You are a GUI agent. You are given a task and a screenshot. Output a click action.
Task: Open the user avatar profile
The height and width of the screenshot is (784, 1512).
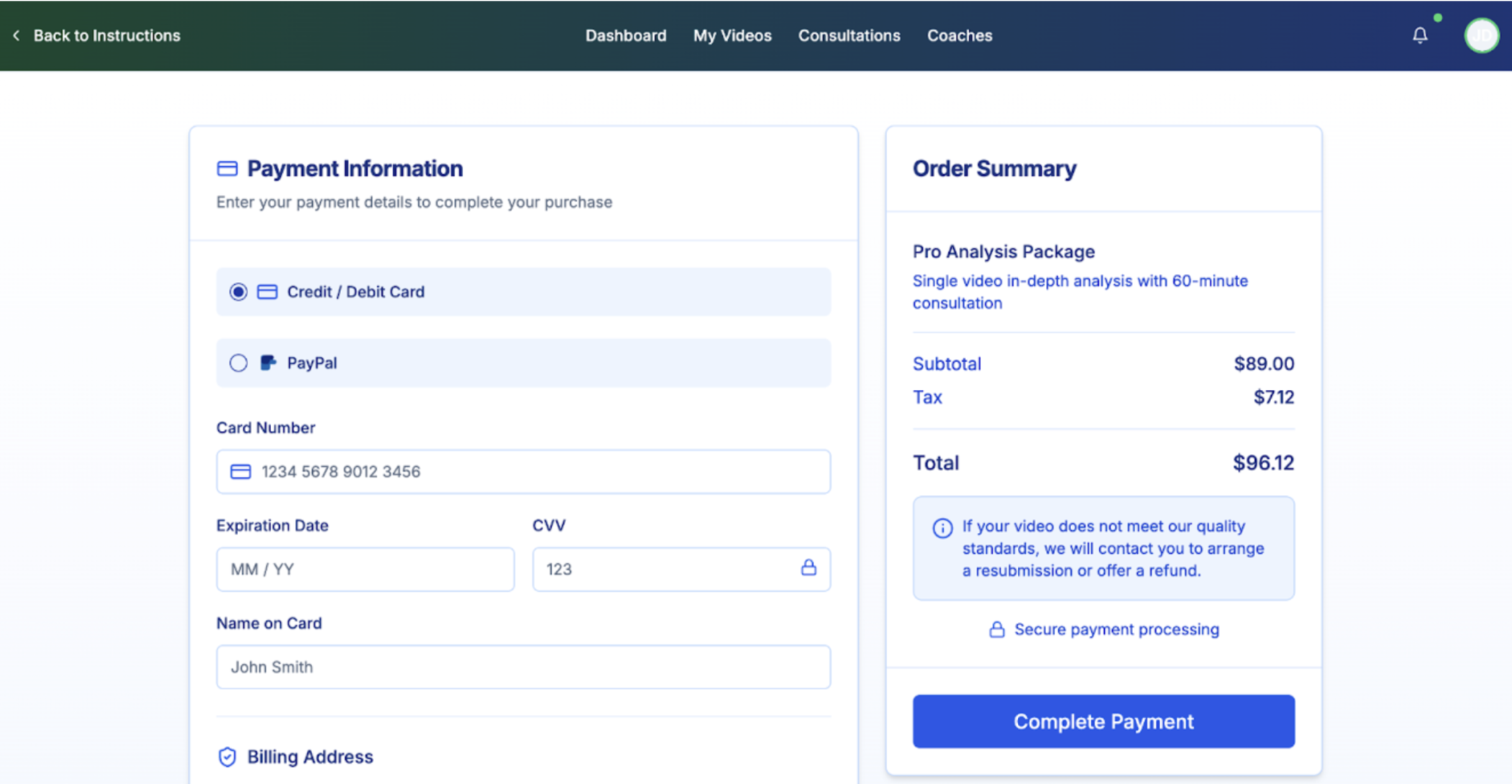1481,35
